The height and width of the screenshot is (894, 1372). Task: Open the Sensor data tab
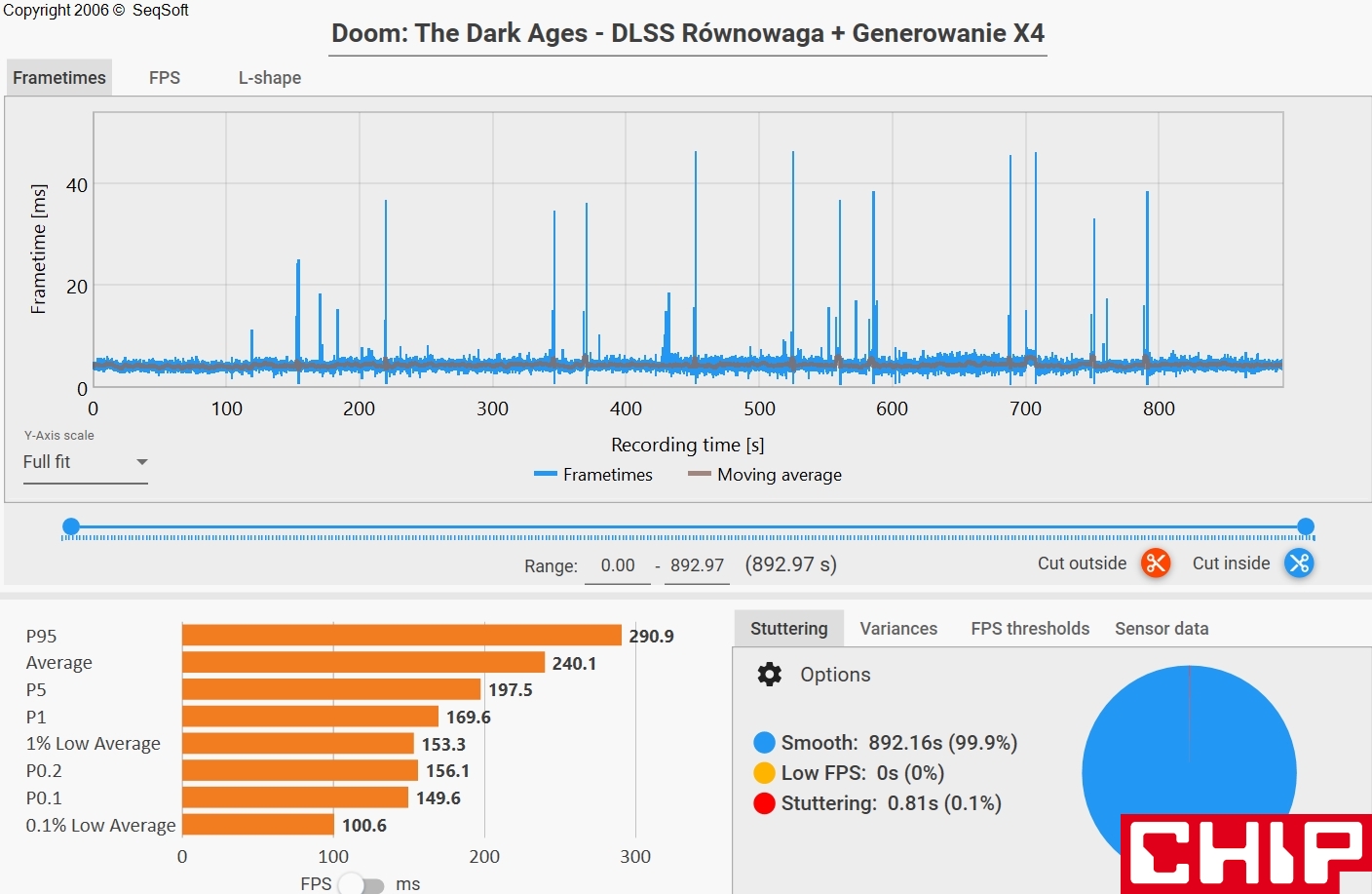coord(1162,629)
